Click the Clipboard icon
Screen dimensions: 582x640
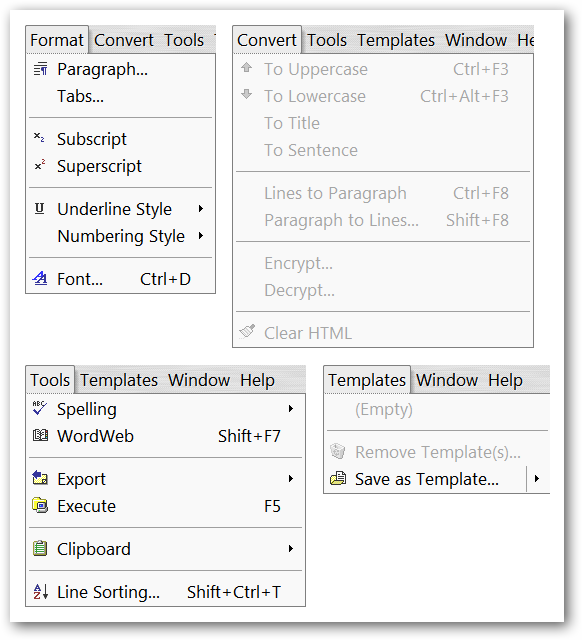pos(40,548)
